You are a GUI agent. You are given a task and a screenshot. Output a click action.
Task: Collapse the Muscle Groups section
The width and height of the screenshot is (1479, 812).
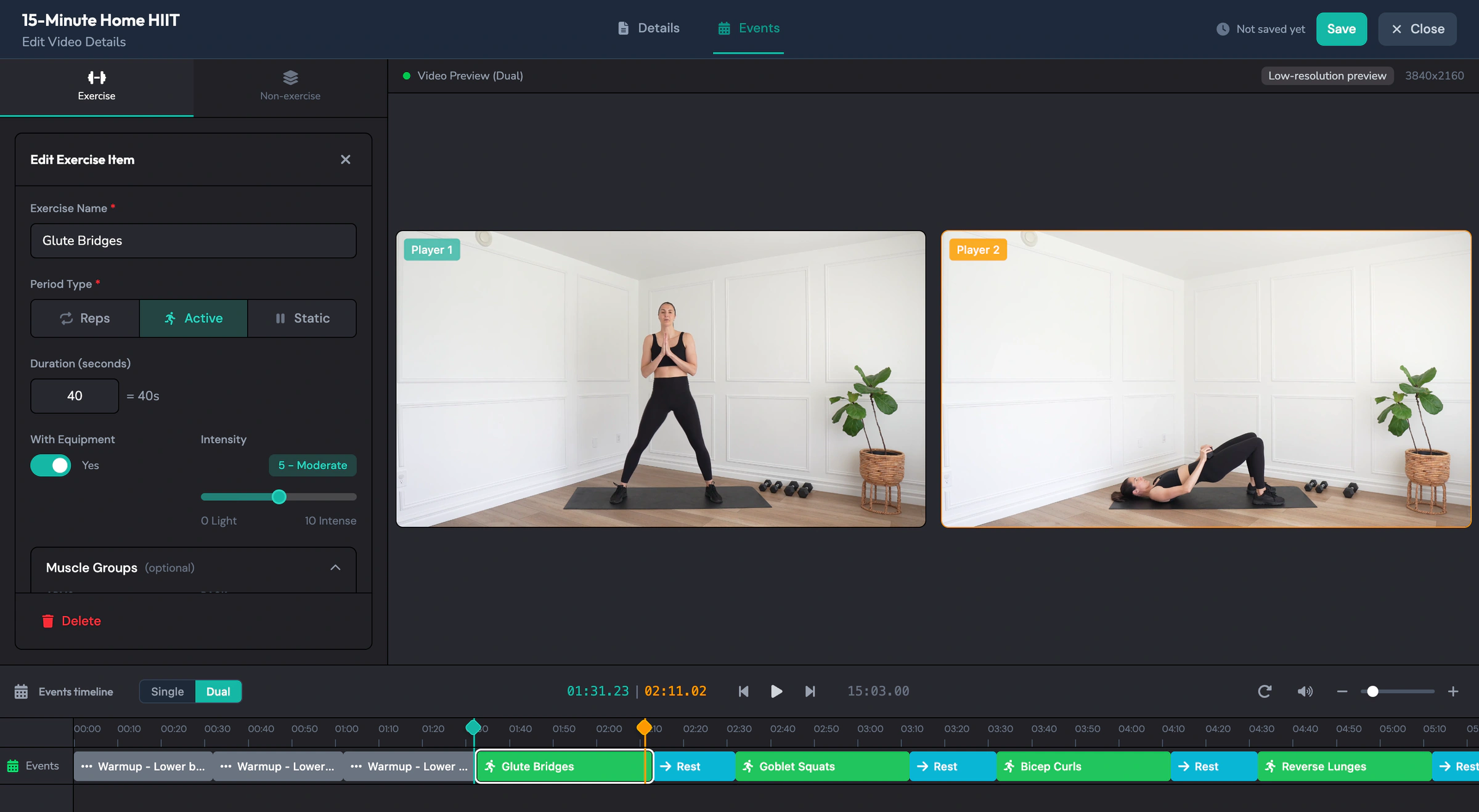[x=335, y=567]
